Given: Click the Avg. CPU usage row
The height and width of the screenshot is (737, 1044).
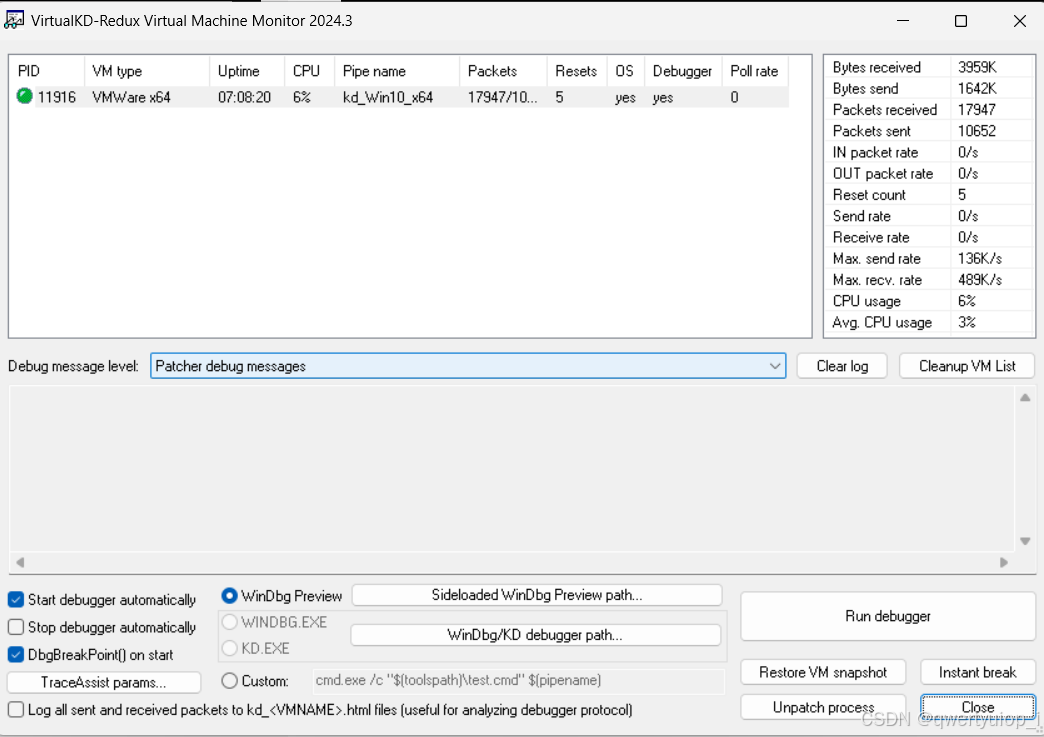Looking at the screenshot, I should click(x=930, y=322).
